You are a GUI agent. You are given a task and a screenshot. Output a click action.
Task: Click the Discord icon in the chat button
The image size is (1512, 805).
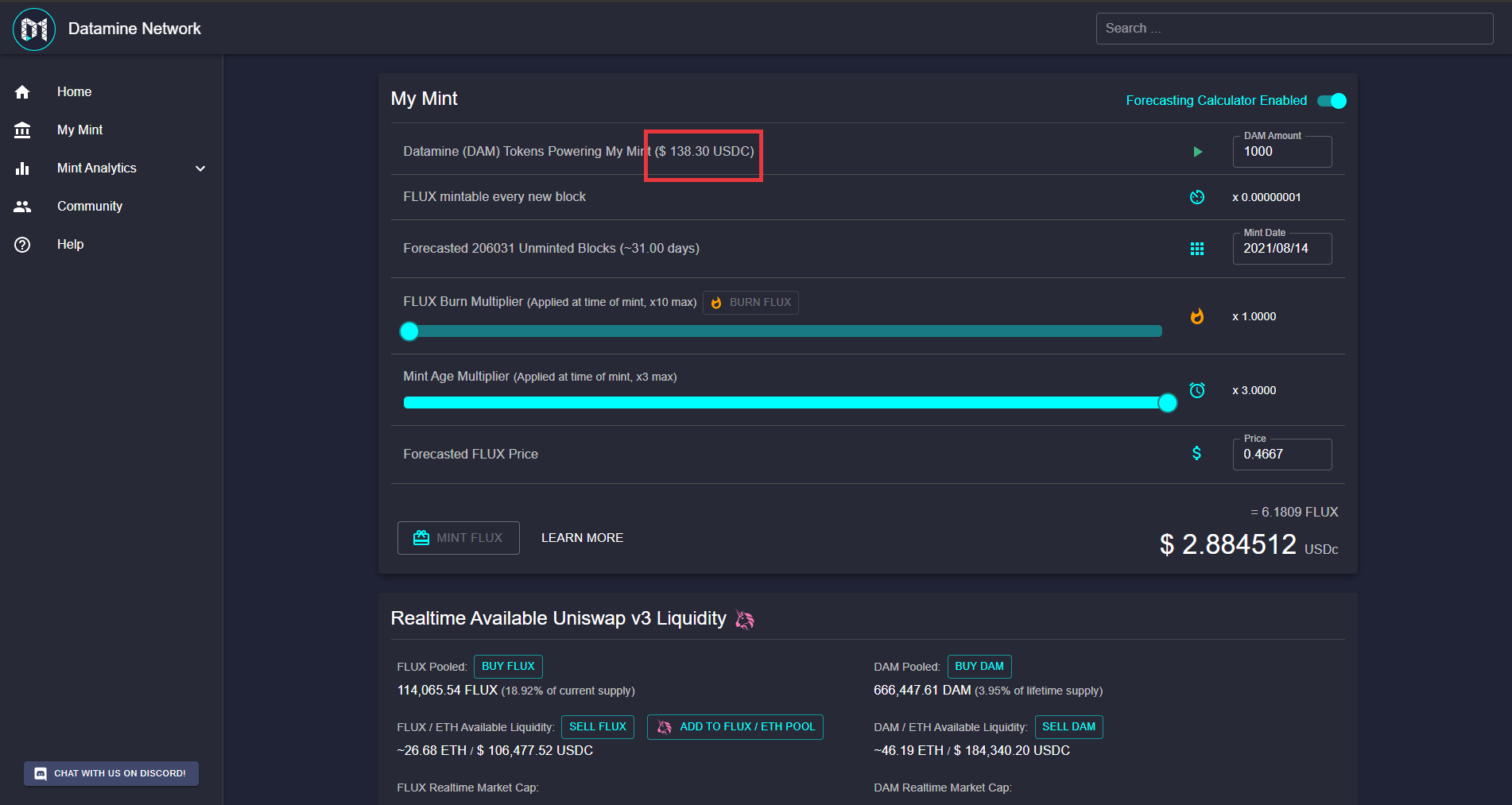pyautogui.click(x=41, y=774)
